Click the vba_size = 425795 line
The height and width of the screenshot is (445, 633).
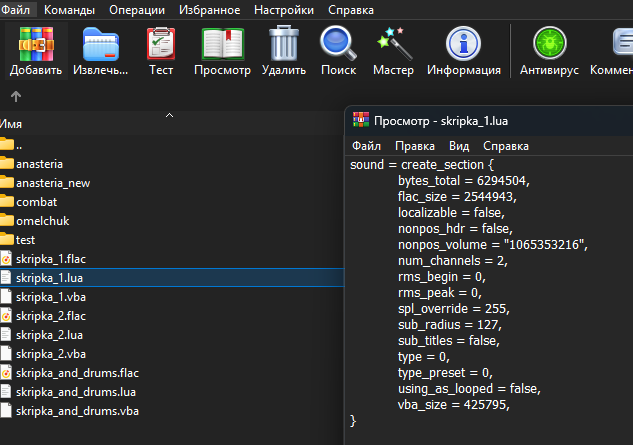tap(454, 405)
